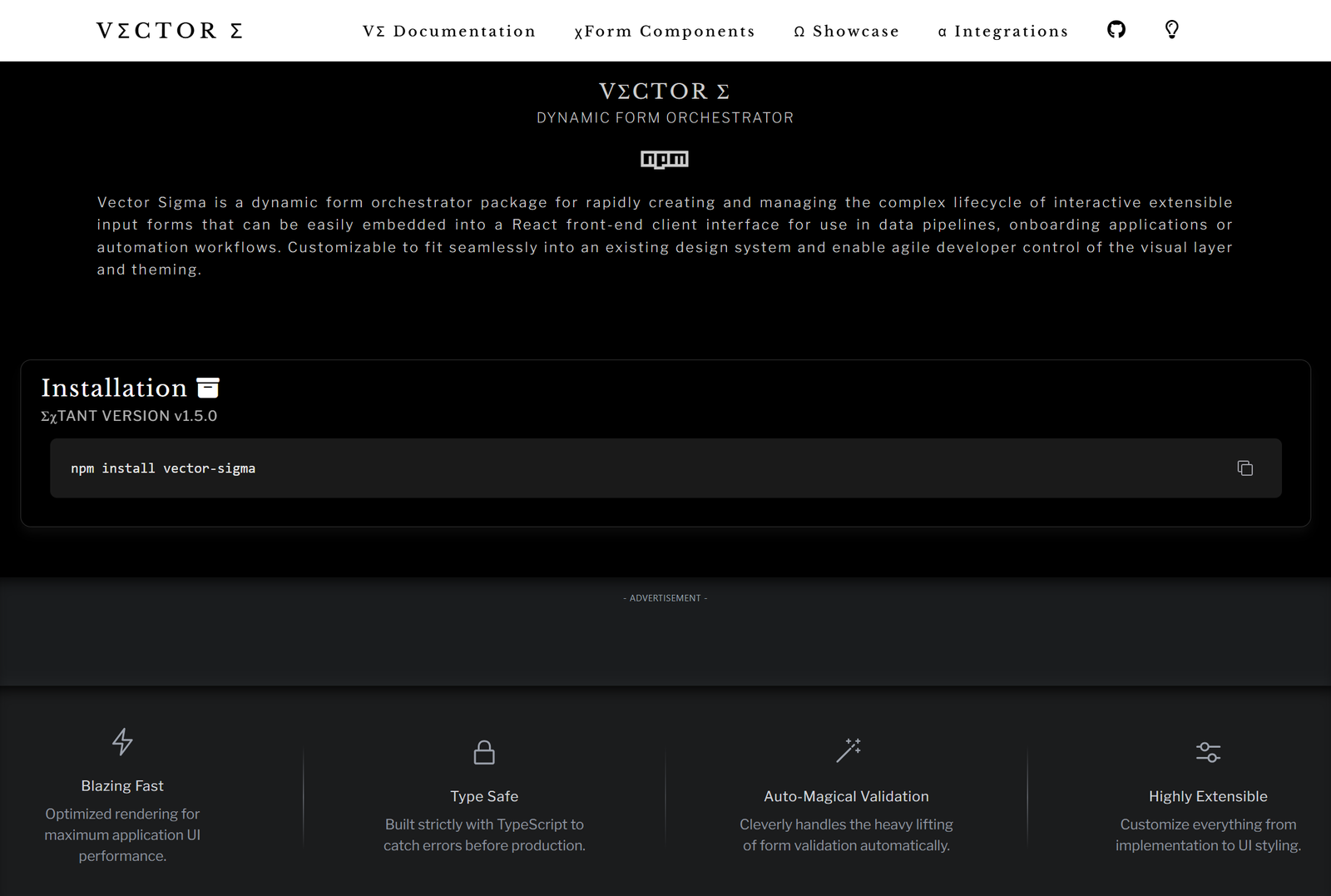Toggle theme with the lightbulb icon
Screen dimensions: 1331x896
click(1171, 30)
